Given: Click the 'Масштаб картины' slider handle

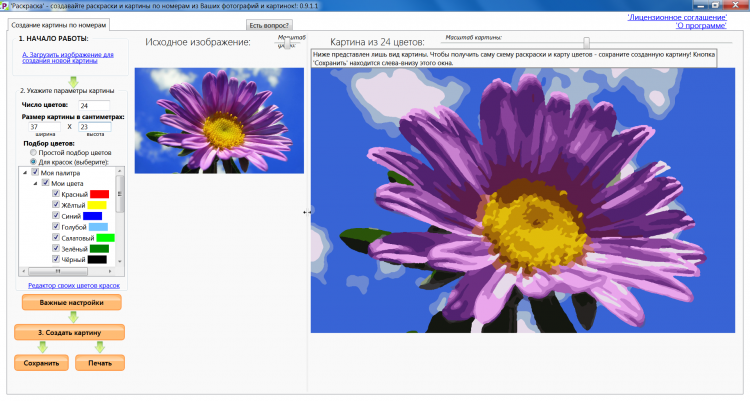Looking at the screenshot, I should [x=586, y=42].
